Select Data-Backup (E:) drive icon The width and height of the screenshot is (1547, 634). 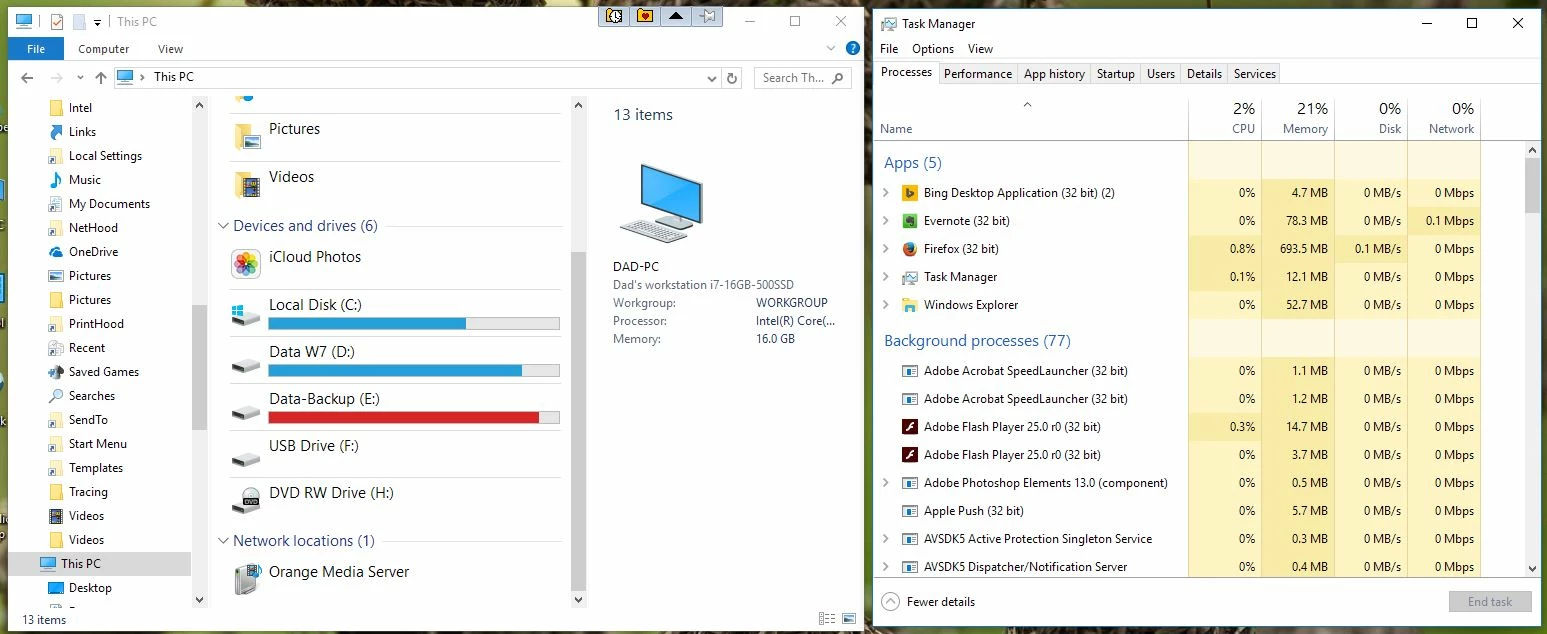point(246,412)
